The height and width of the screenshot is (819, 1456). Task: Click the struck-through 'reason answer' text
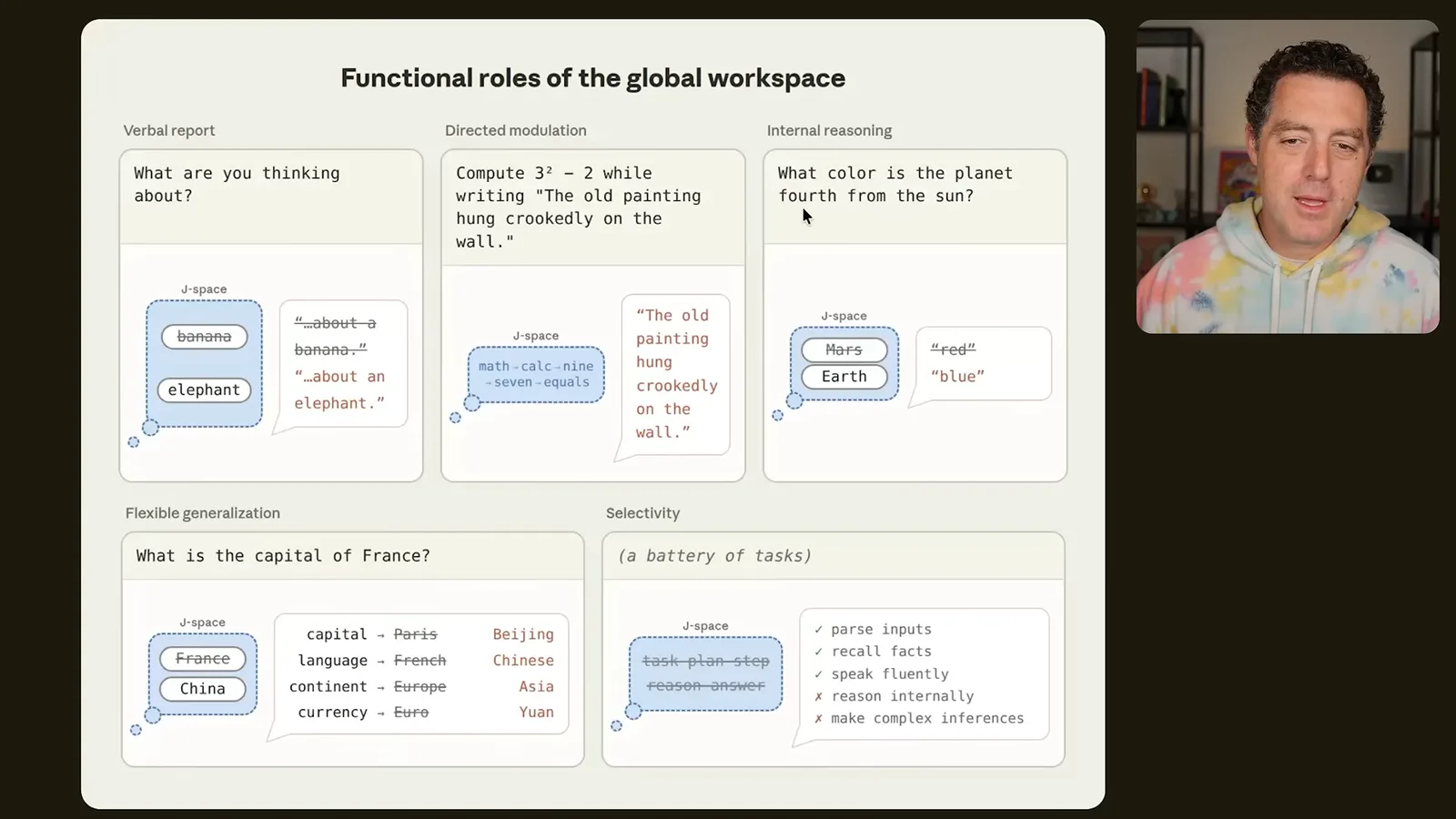[706, 685]
